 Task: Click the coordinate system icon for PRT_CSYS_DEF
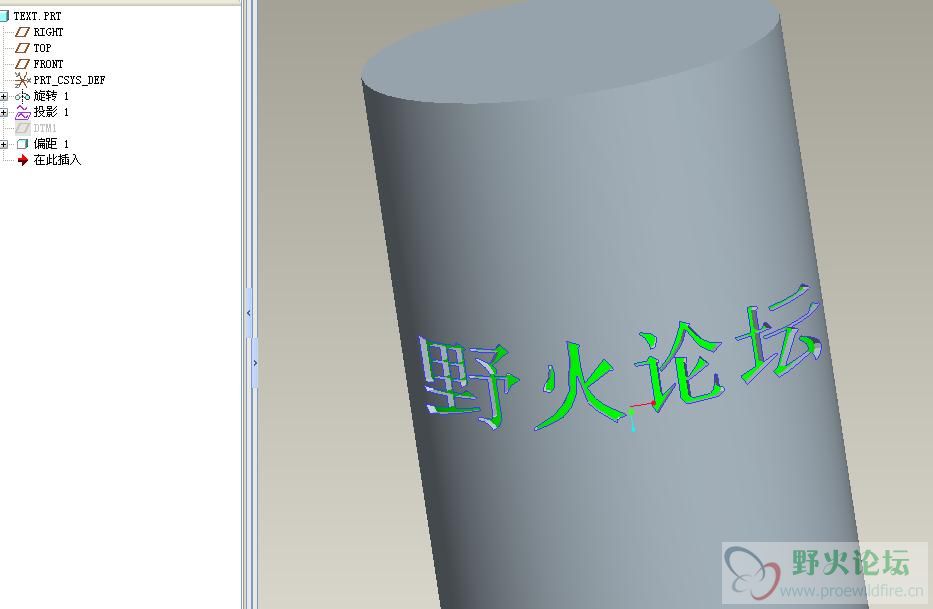(22, 80)
